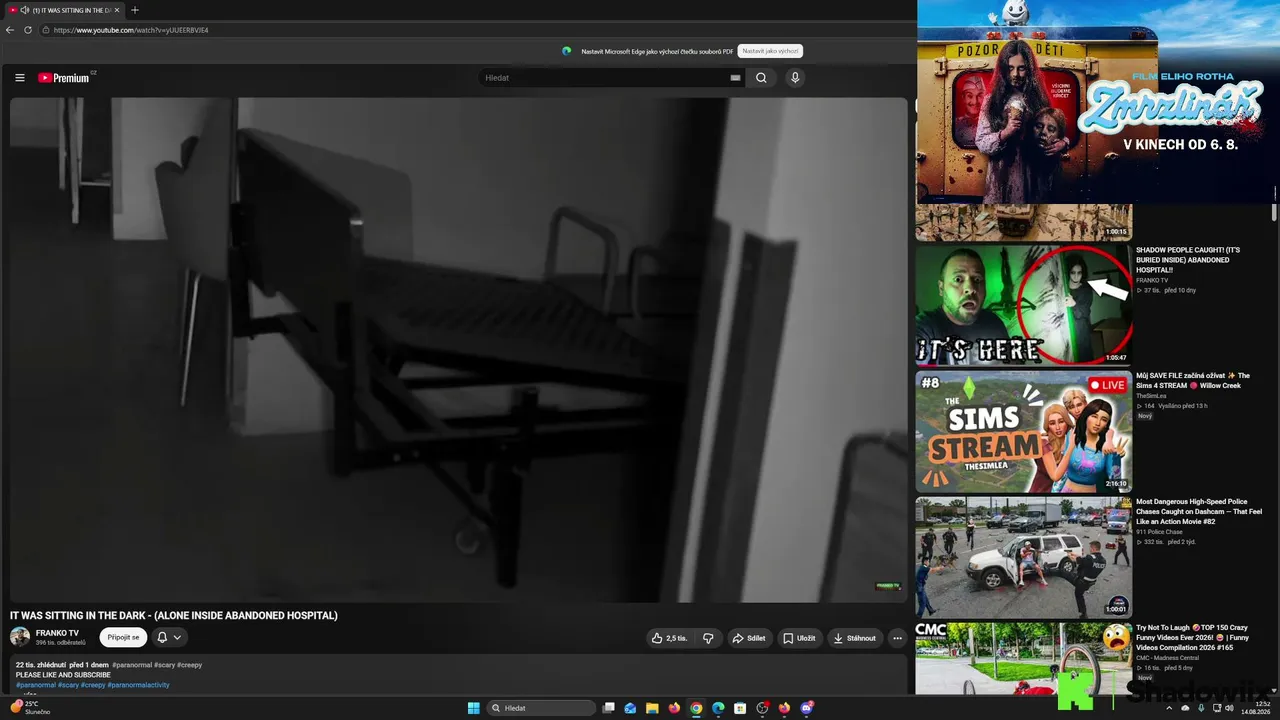Mute the tab via its speaker icon
This screenshot has width=1280, height=720.
(24, 10)
